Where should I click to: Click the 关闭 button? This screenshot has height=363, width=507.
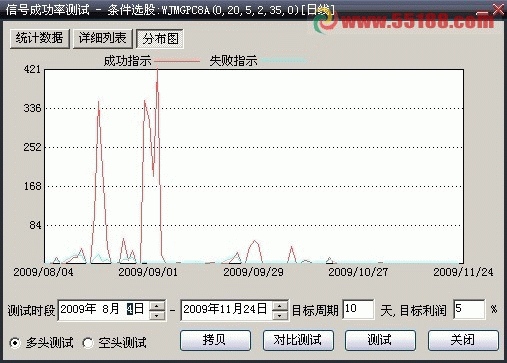pos(463,340)
